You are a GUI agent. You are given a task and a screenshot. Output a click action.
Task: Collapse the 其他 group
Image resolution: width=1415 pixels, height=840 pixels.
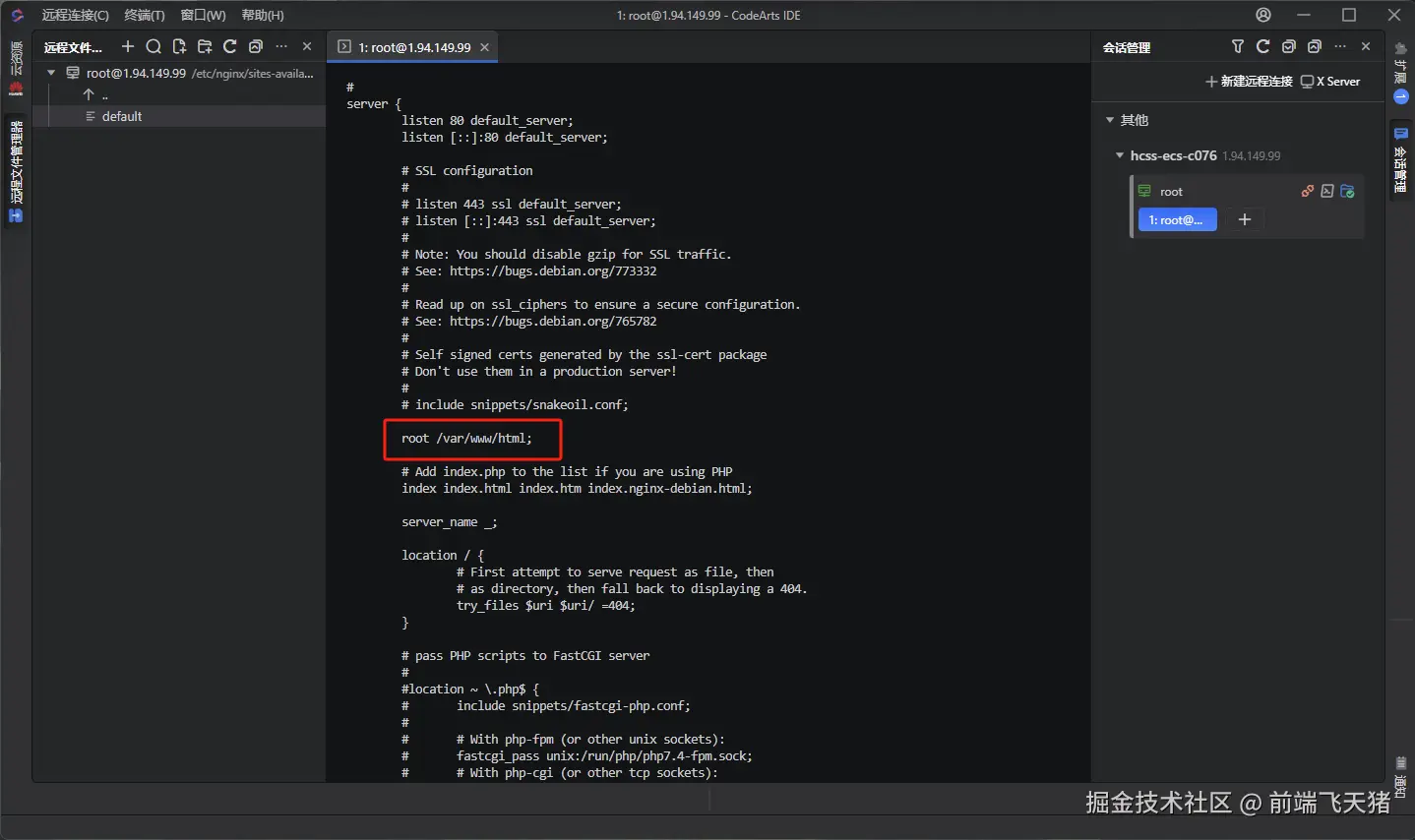point(1110,120)
